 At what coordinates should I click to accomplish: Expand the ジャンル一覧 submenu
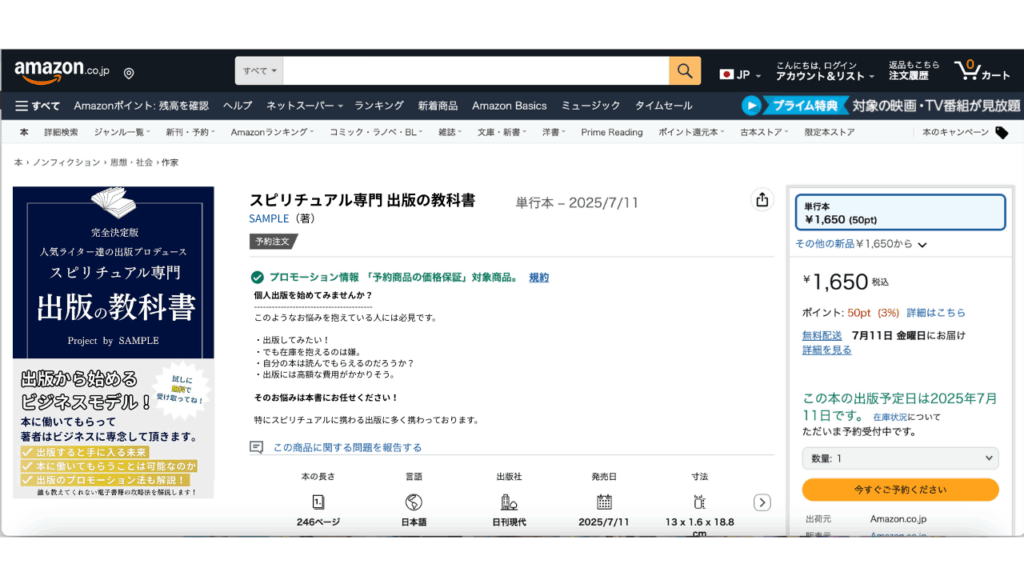pyautogui.click(x=121, y=133)
